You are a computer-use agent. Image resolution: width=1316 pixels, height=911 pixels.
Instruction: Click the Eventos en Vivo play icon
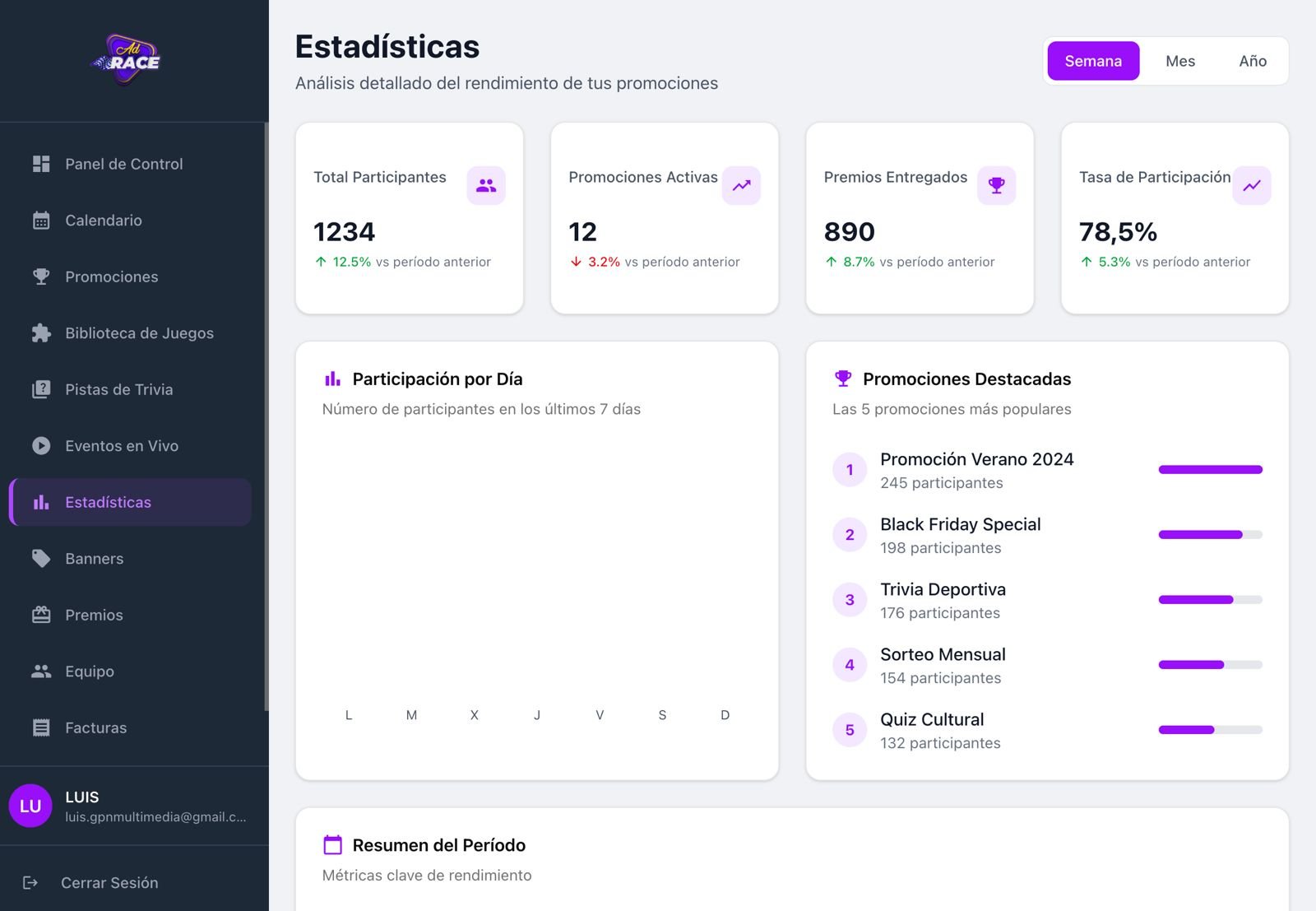pos(41,446)
